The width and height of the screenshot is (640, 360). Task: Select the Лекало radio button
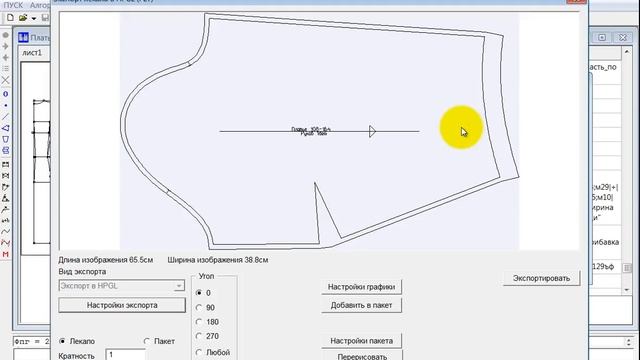coord(62,341)
